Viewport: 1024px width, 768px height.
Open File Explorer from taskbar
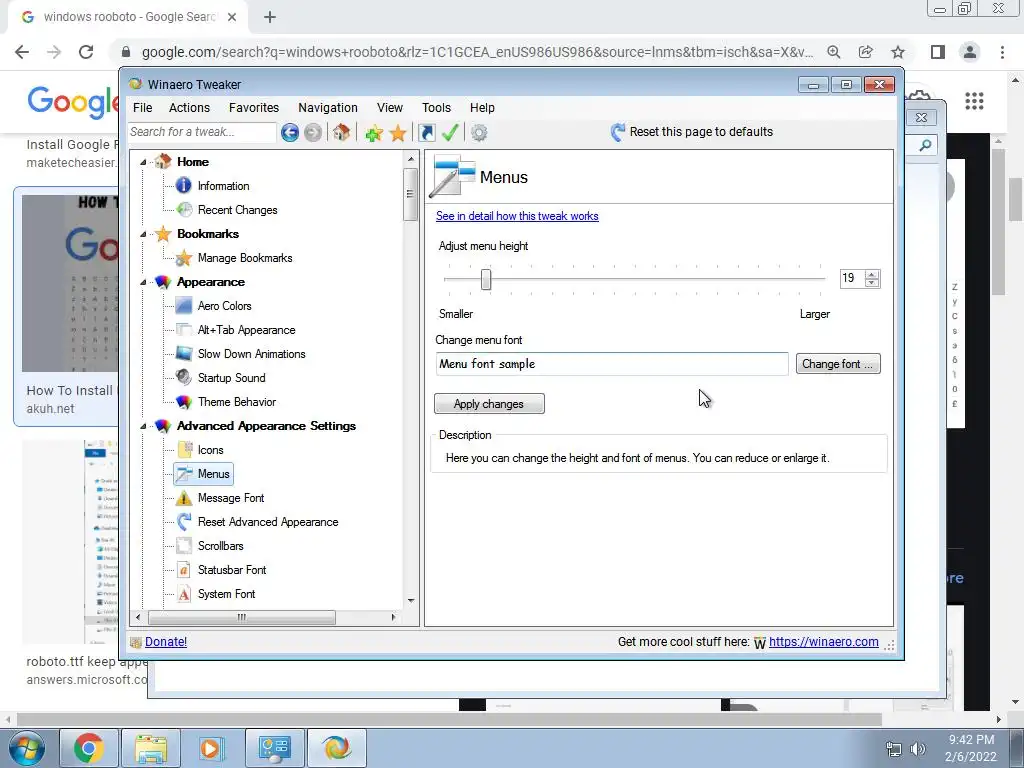click(x=151, y=748)
